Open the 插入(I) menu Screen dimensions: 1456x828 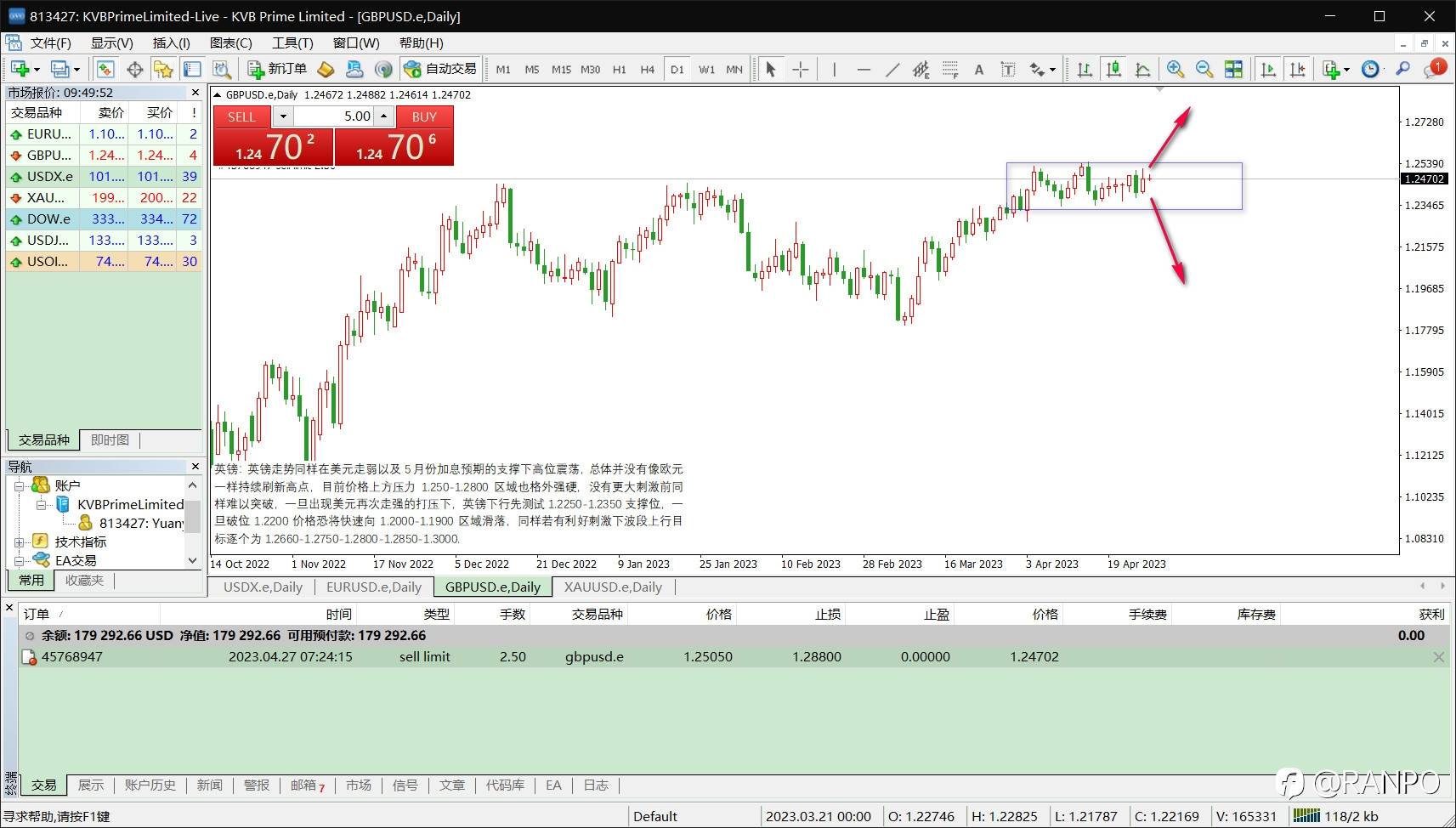pos(171,43)
